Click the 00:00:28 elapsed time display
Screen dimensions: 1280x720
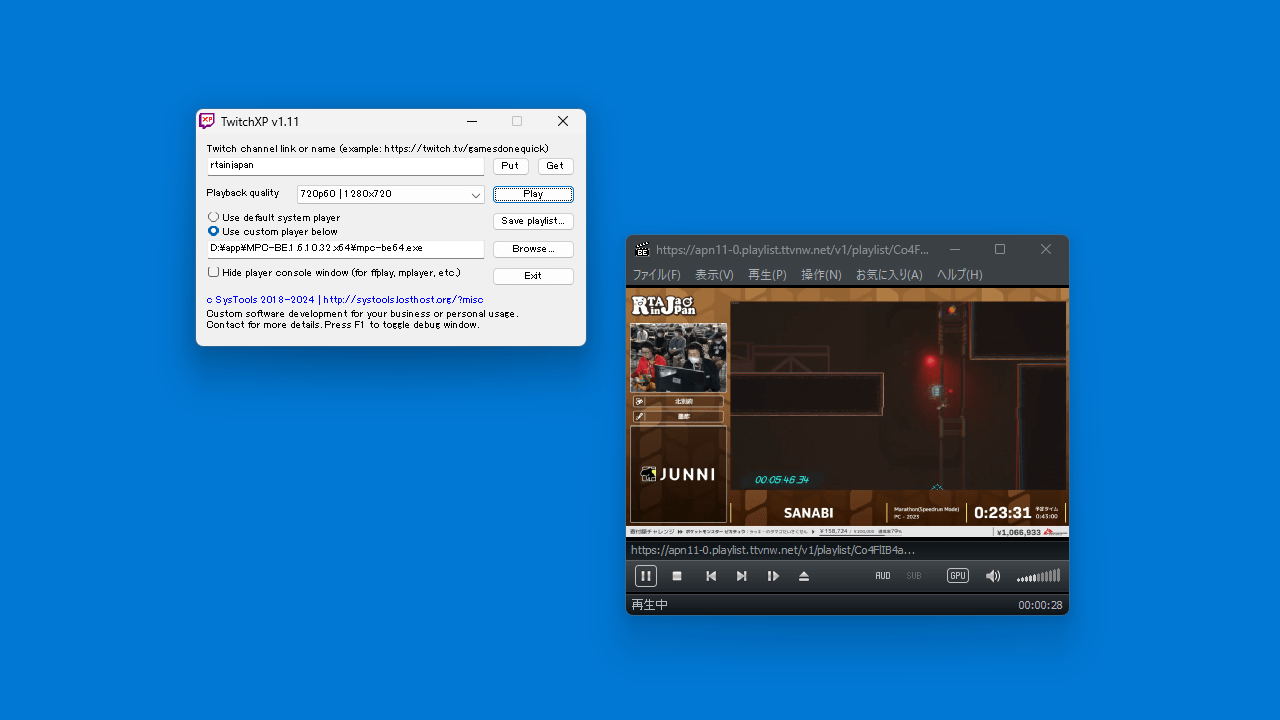point(1040,605)
